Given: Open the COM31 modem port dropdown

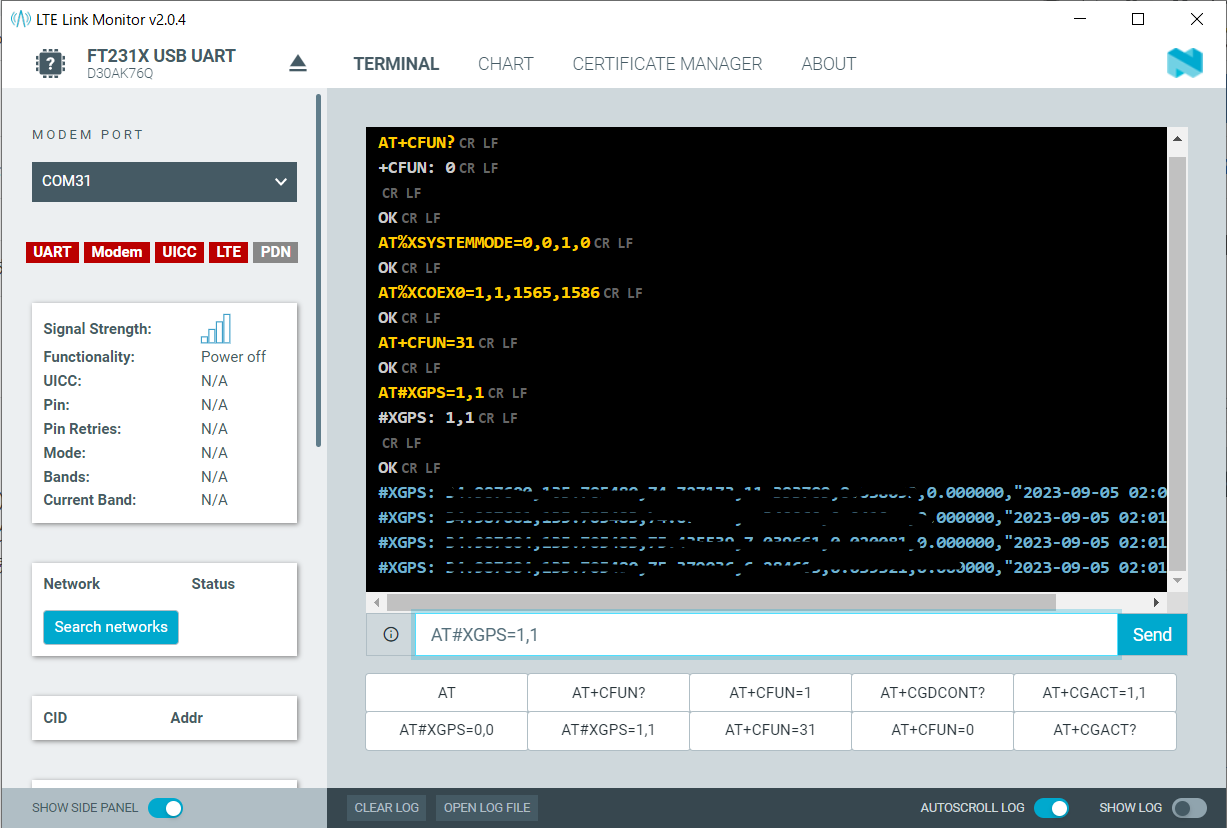Looking at the screenshot, I should click(x=164, y=182).
